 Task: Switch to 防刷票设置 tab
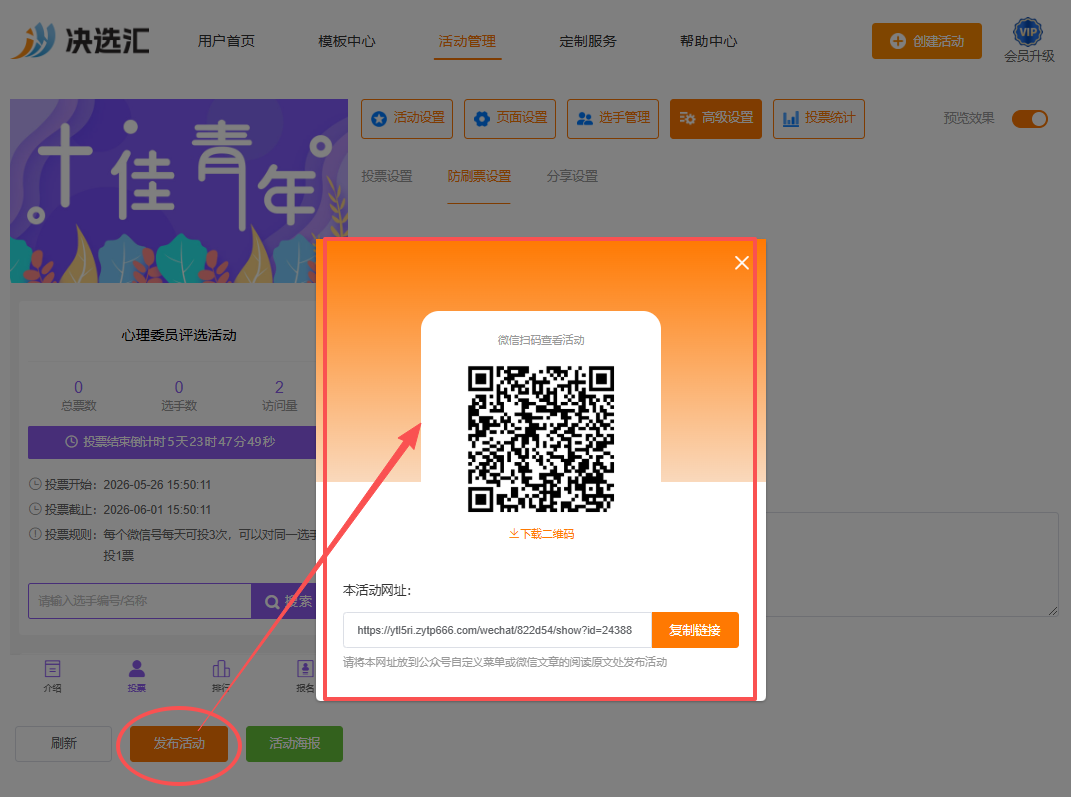point(479,176)
